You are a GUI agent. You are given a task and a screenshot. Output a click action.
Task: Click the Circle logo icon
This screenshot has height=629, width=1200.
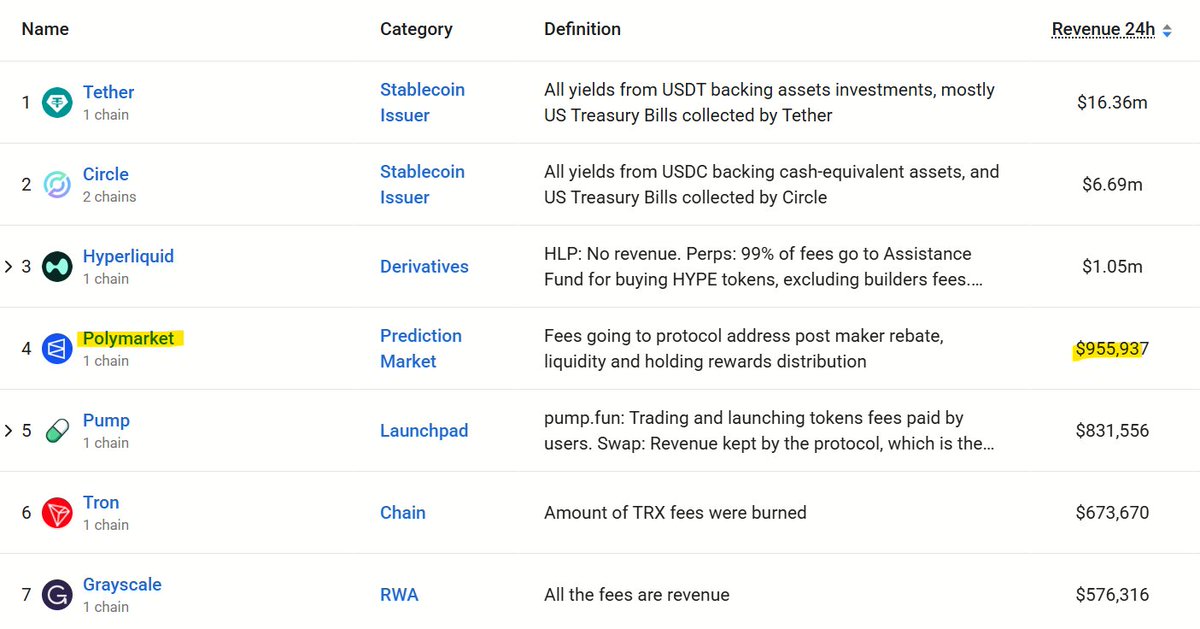57,185
